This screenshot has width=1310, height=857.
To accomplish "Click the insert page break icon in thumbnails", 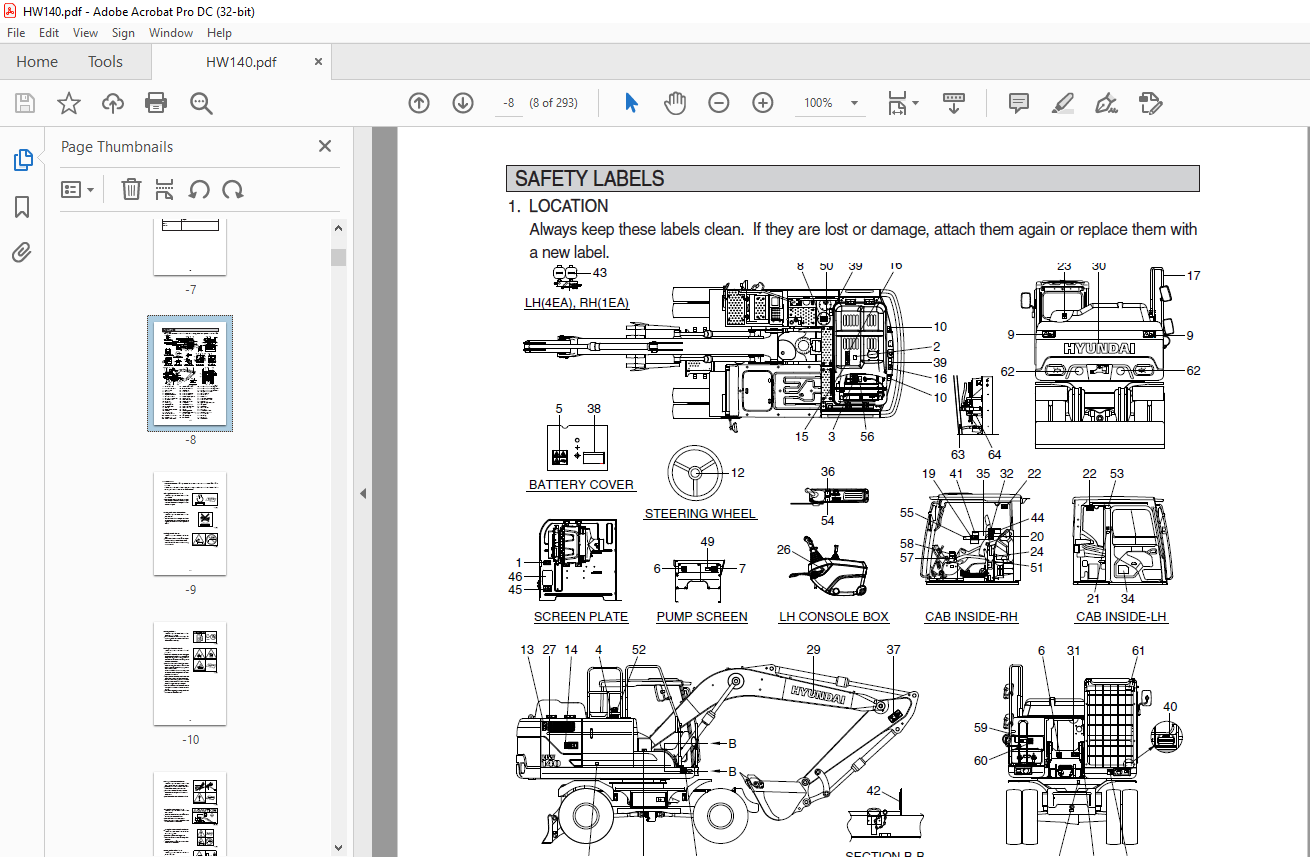I will [x=165, y=189].
